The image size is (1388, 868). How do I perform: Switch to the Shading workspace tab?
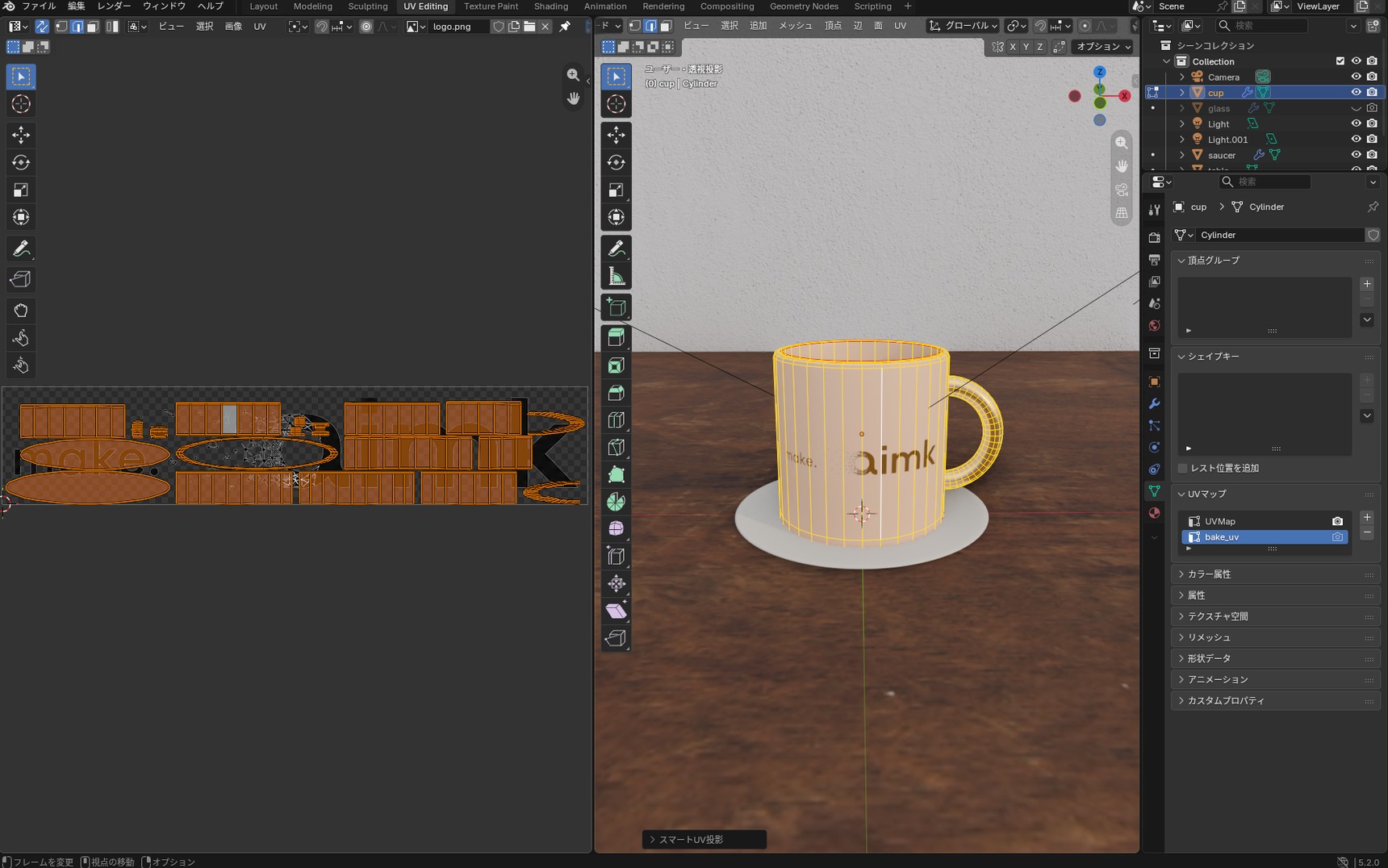[x=551, y=6]
